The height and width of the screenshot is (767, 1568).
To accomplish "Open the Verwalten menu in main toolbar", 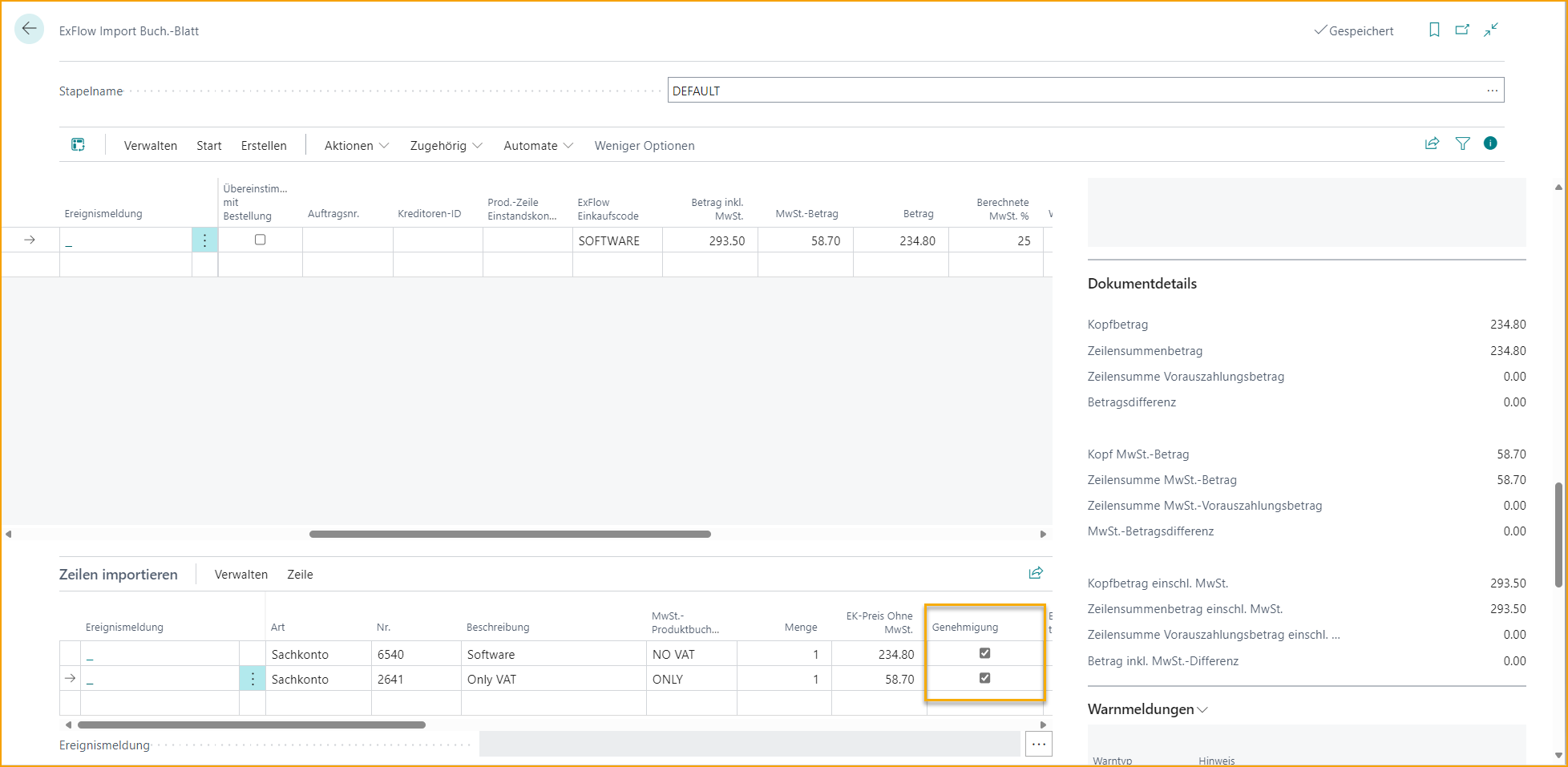I will [x=151, y=145].
